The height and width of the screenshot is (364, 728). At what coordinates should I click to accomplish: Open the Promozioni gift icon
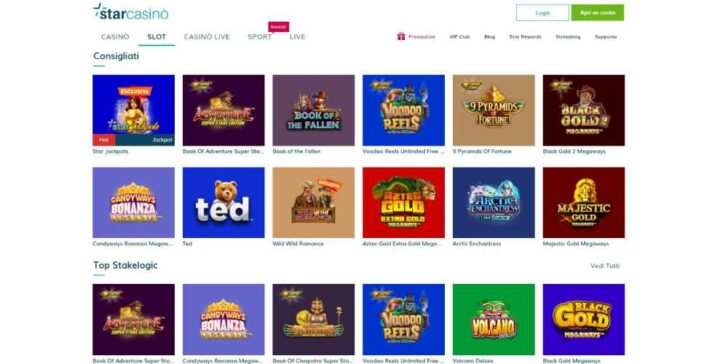(401, 37)
